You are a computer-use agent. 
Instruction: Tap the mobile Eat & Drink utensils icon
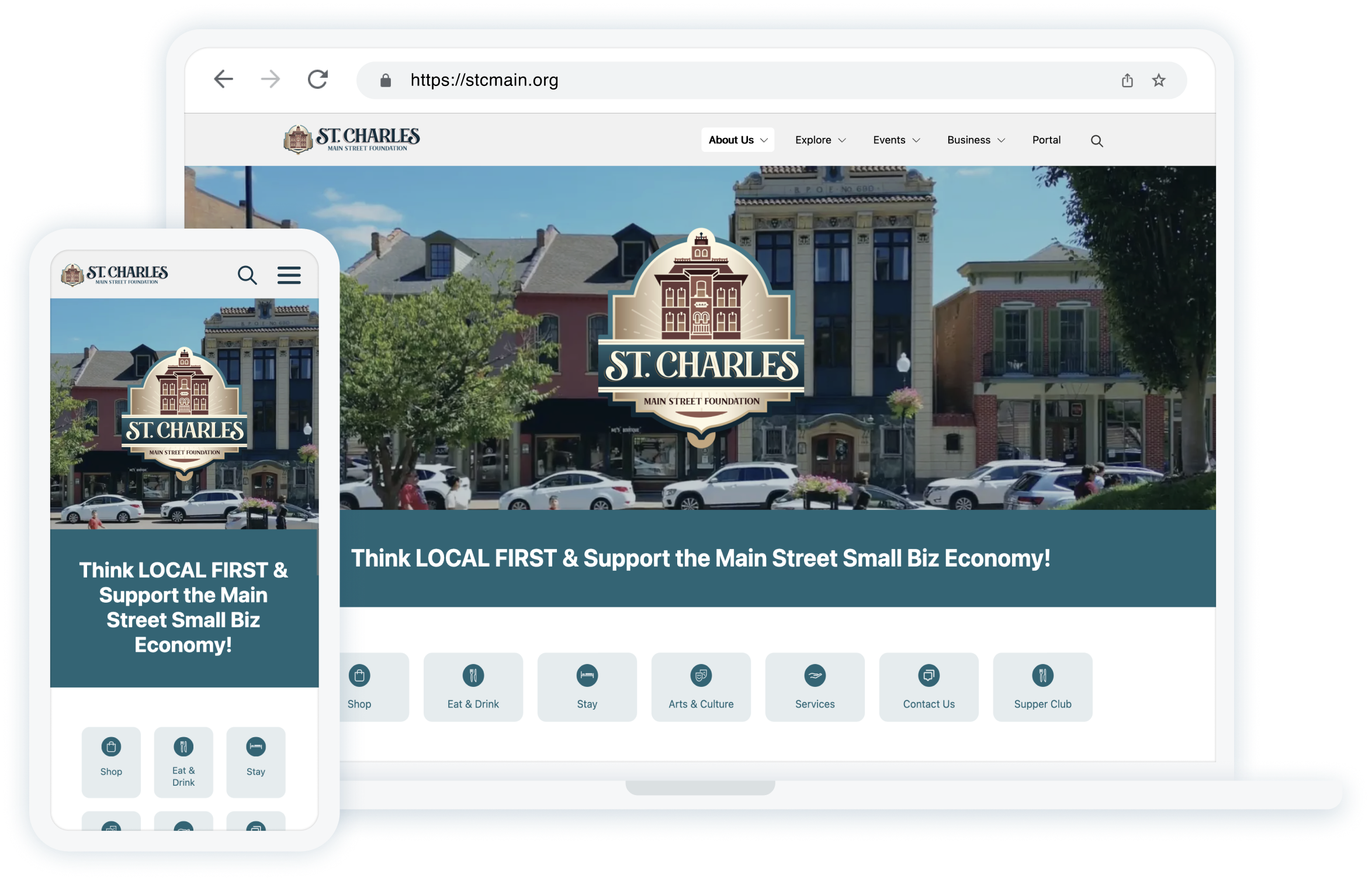tap(183, 747)
